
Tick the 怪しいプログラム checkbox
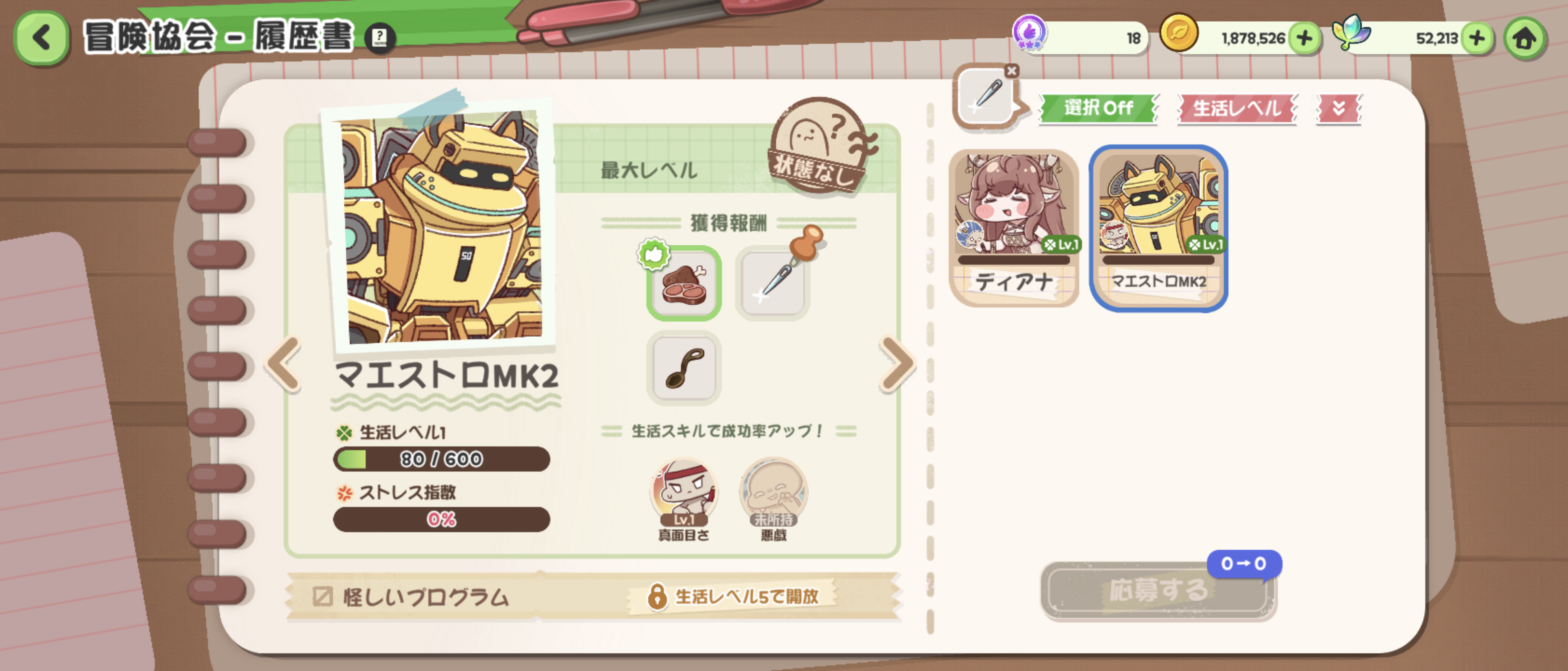322,596
